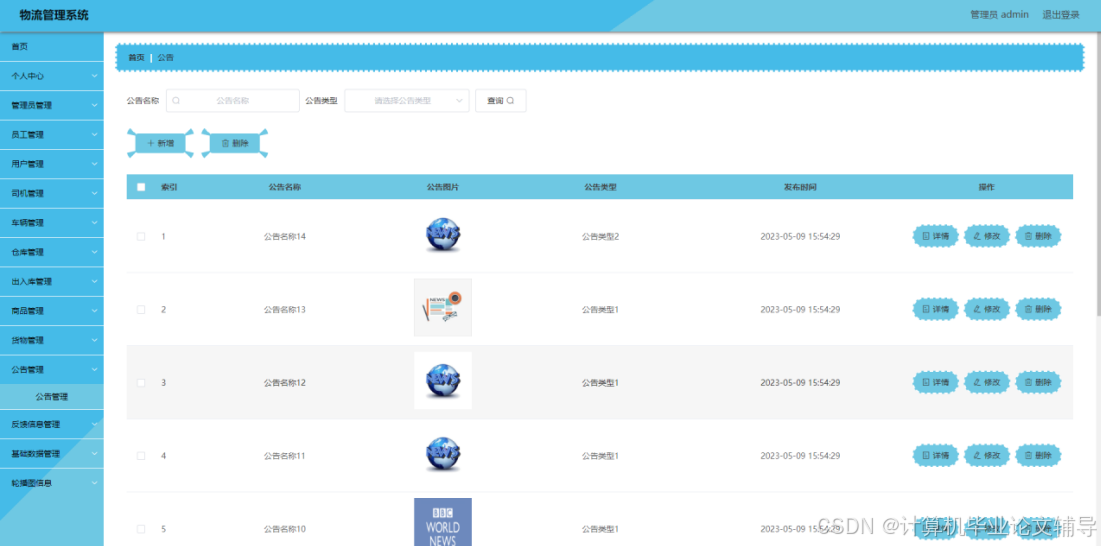Click 公告 in the breadcrumb
The width and height of the screenshot is (1101, 546).
pos(166,58)
